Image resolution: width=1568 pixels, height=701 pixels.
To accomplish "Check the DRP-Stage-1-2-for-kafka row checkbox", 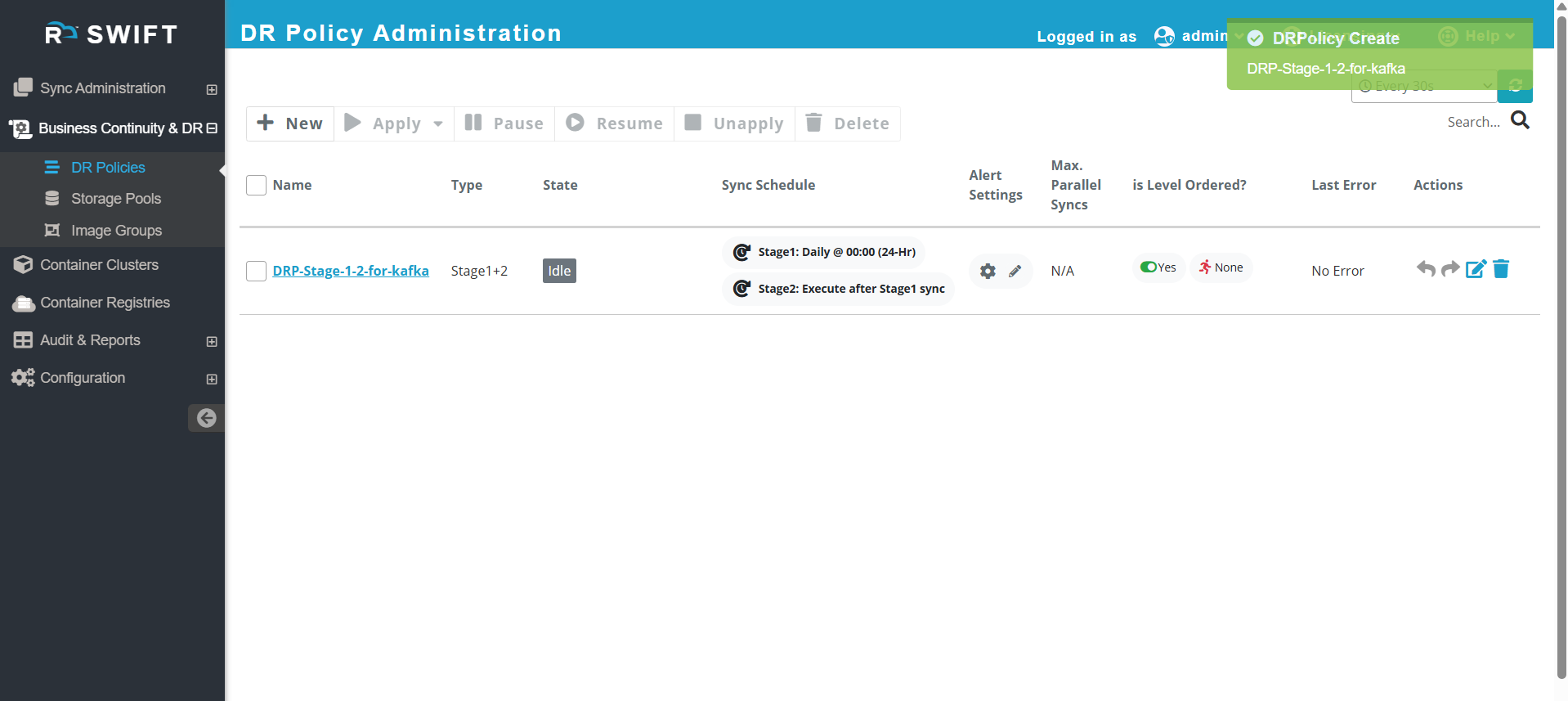I will (256, 271).
